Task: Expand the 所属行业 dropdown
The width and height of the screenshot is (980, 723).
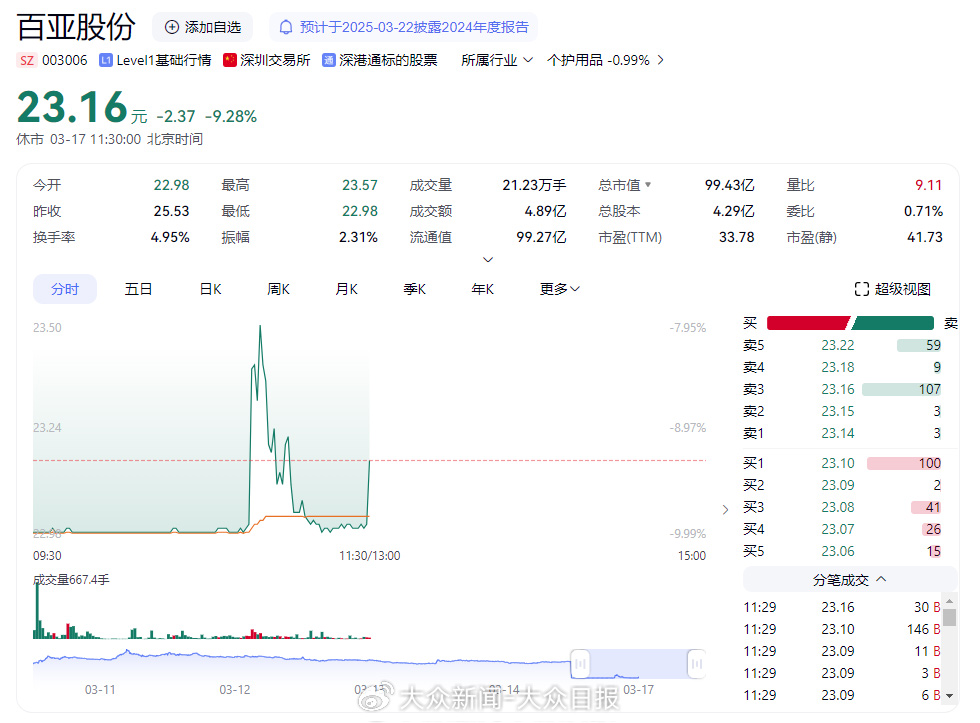Action: (x=497, y=60)
